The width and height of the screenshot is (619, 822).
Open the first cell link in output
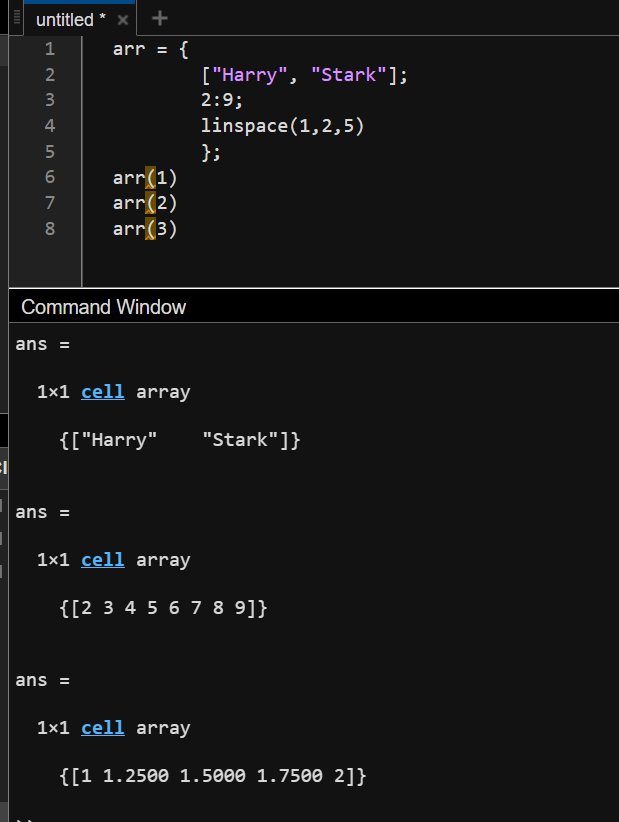tap(103, 392)
